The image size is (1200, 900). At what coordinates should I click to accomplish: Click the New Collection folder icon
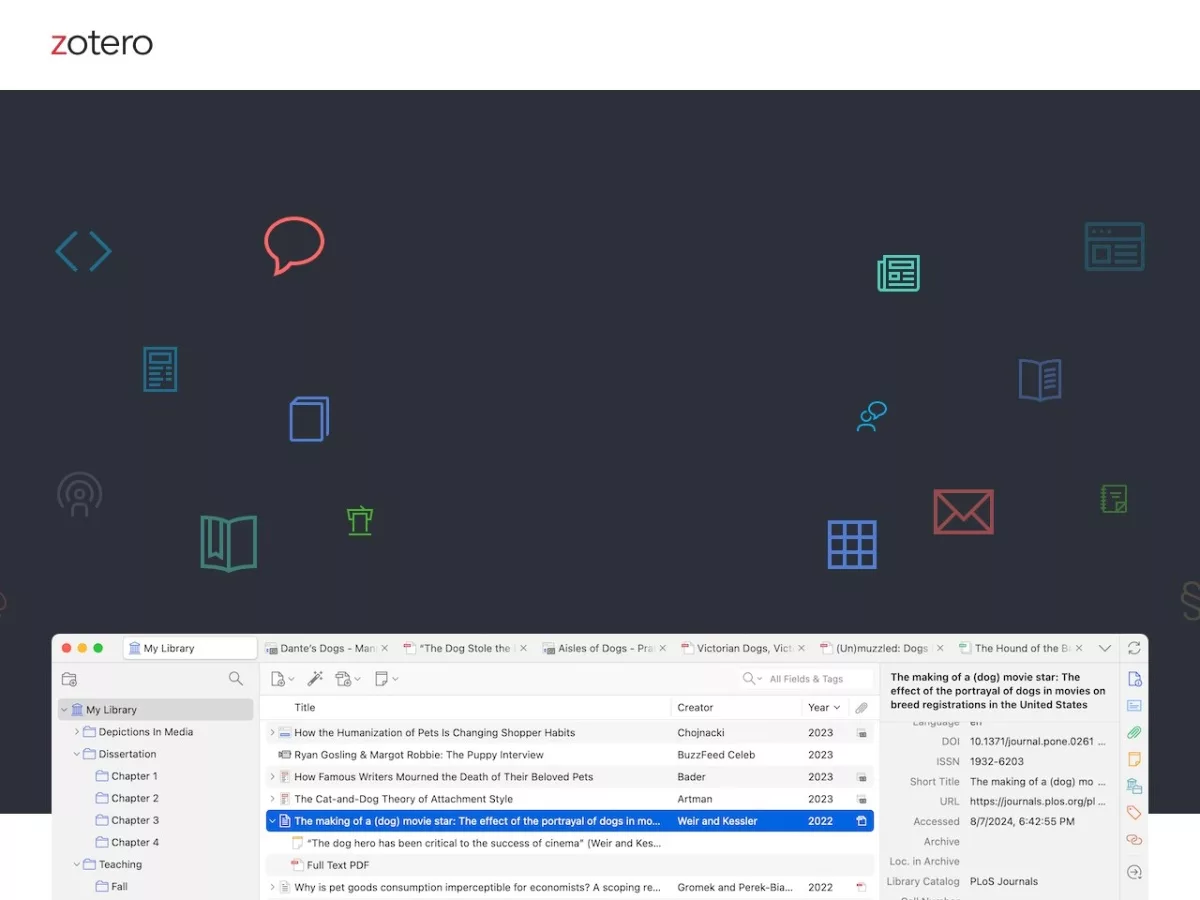[69, 679]
